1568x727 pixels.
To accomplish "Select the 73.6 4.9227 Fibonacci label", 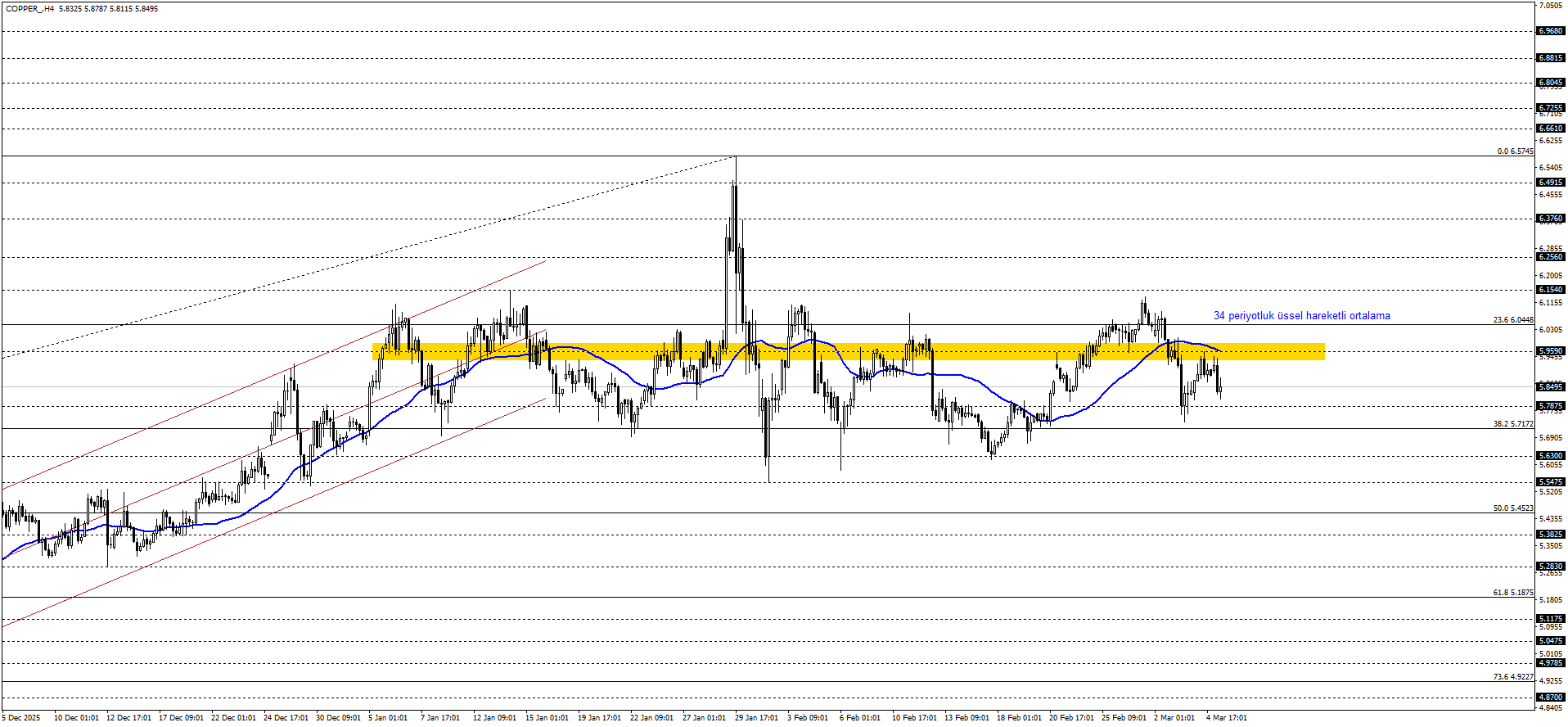I will point(1512,677).
